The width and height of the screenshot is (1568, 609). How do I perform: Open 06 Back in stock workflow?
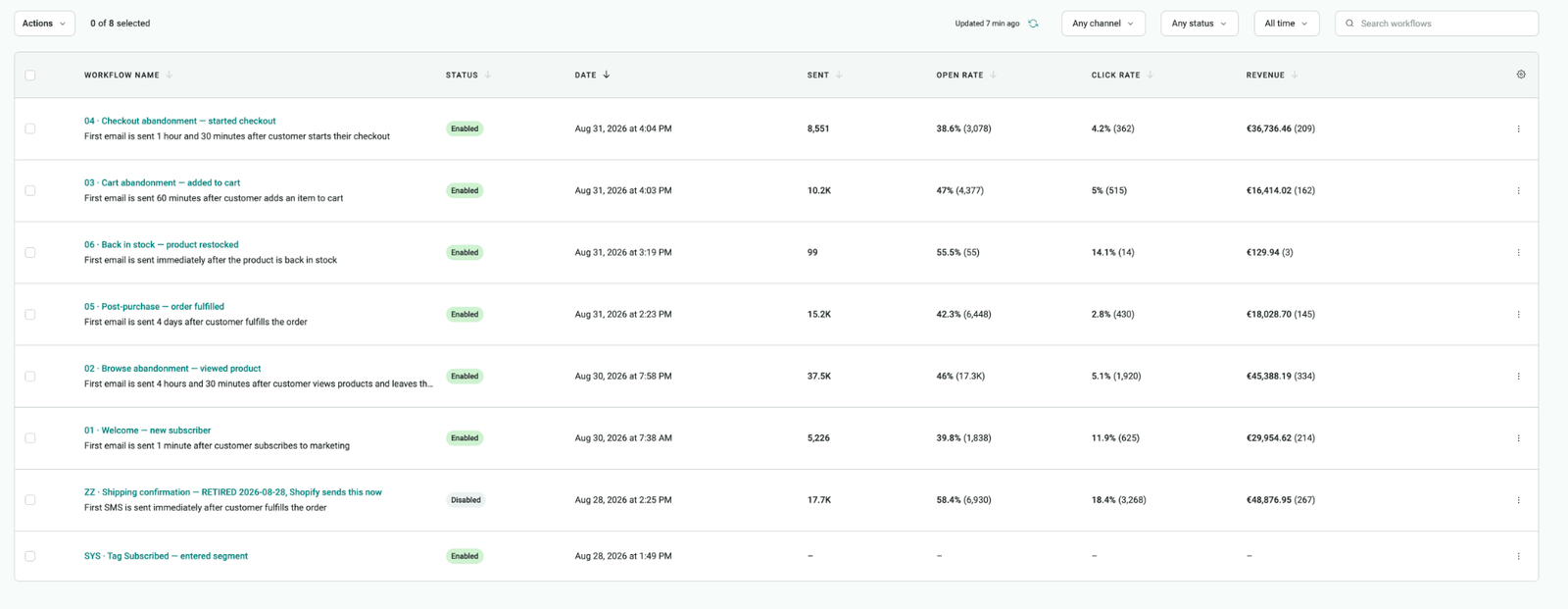point(161,244)
